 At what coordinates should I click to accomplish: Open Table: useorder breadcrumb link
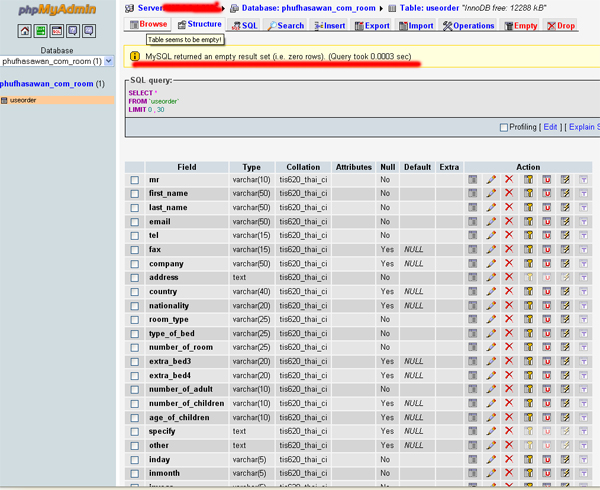(429, 8)
